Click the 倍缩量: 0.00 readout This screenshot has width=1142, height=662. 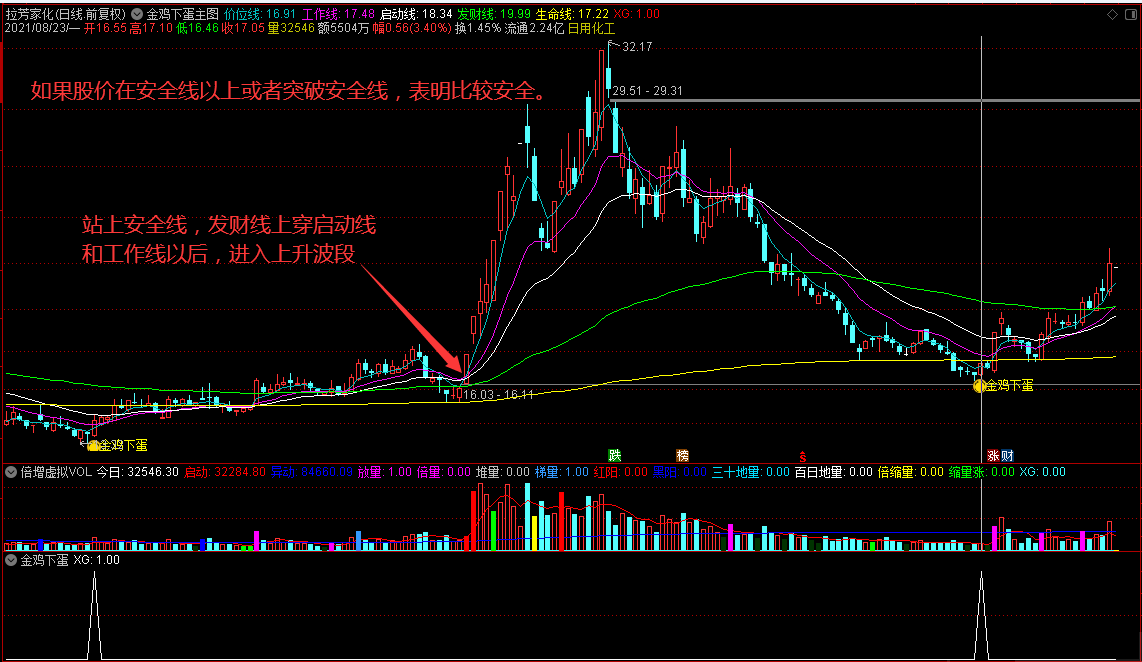pos(910,472)
